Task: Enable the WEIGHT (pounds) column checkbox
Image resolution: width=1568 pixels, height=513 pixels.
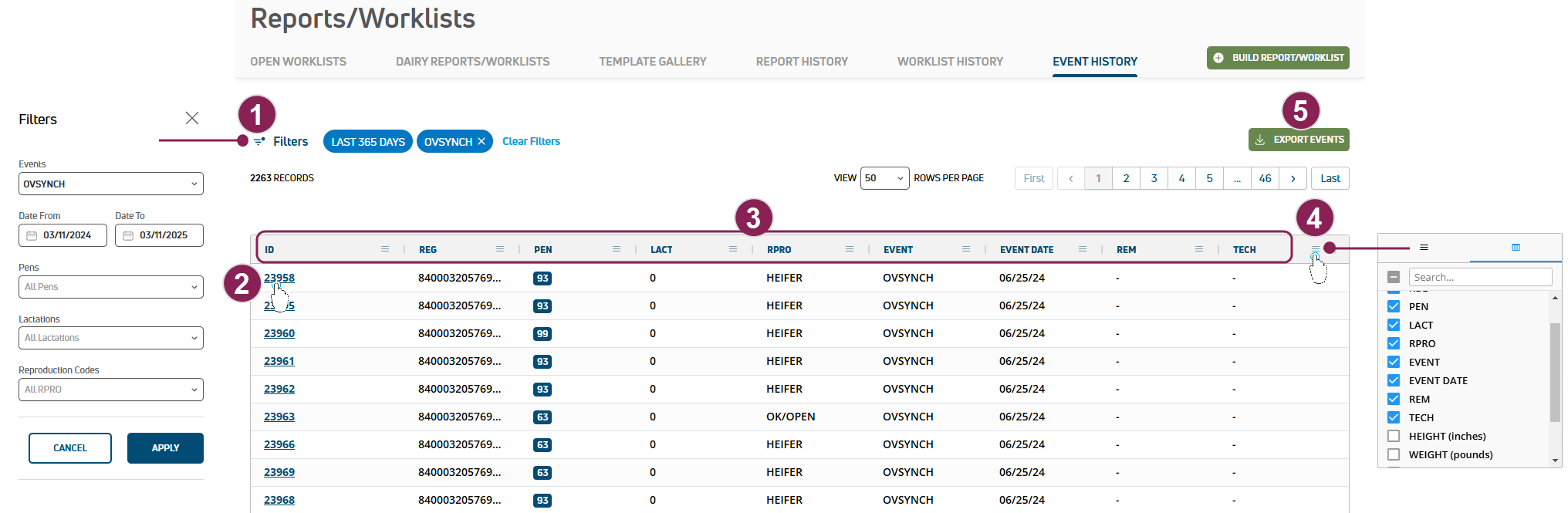Action: pos(1394,454)
